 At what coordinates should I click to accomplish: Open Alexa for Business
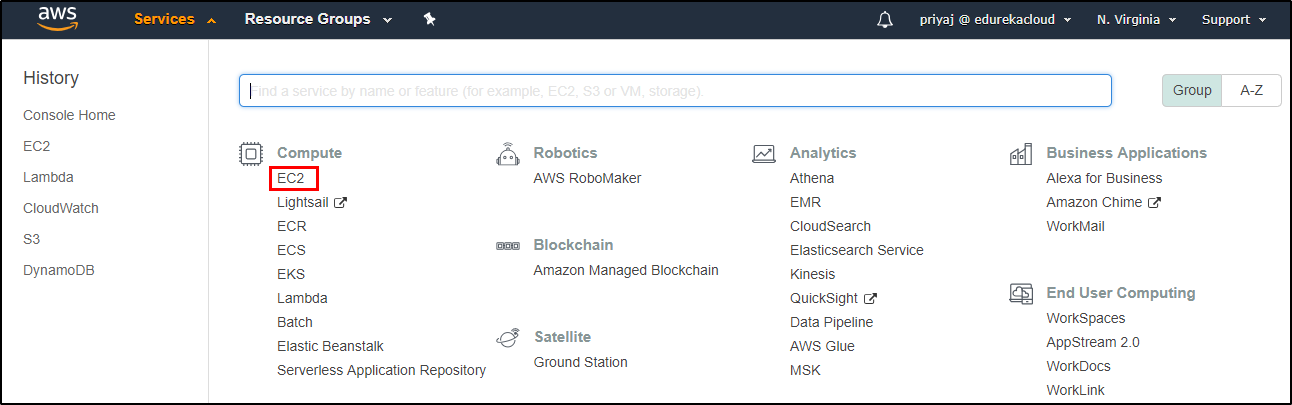1104,178
